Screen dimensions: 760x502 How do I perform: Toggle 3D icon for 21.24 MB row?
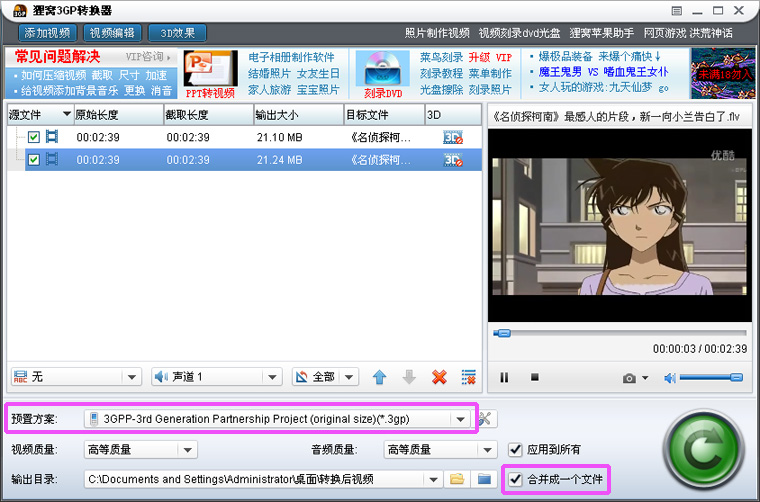click(x=453, y=160)
